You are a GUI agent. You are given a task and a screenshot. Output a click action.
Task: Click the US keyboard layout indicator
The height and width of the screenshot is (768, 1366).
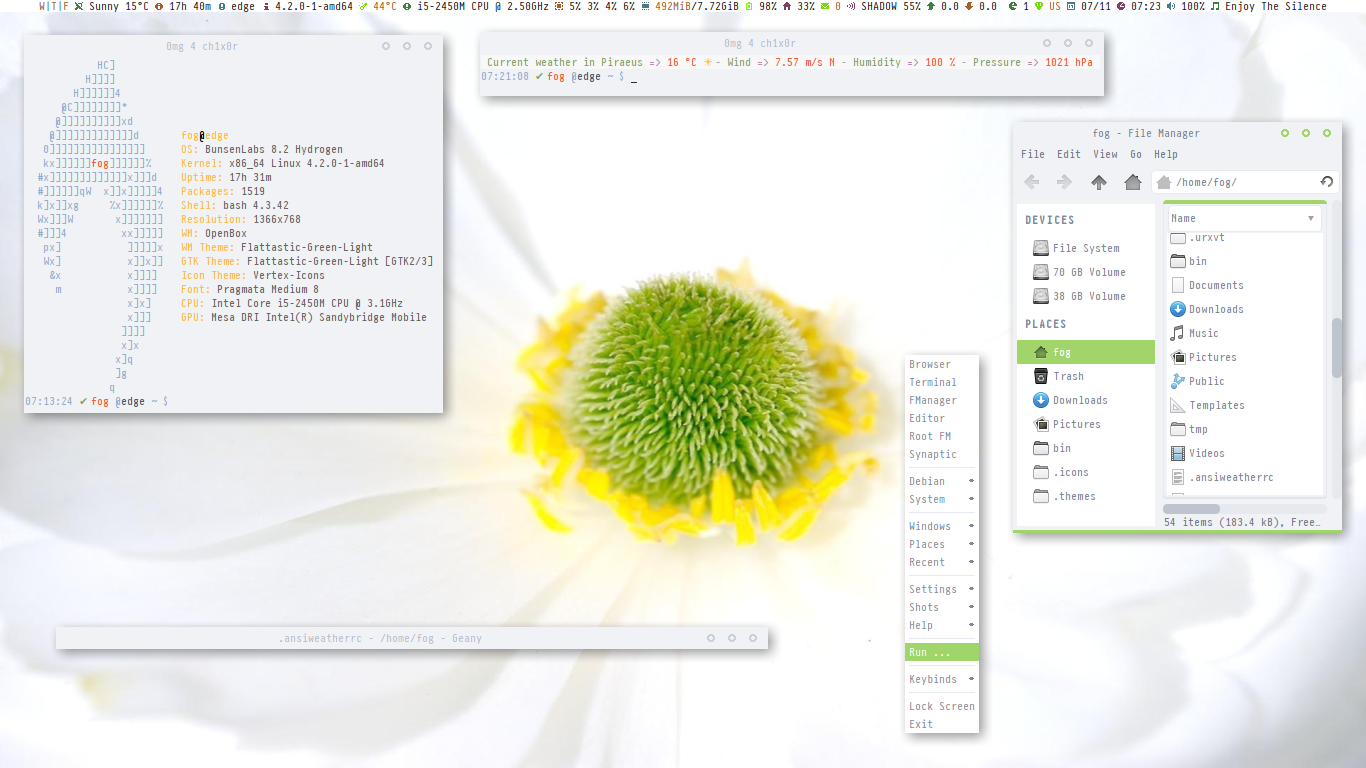tap(1048, 6)
